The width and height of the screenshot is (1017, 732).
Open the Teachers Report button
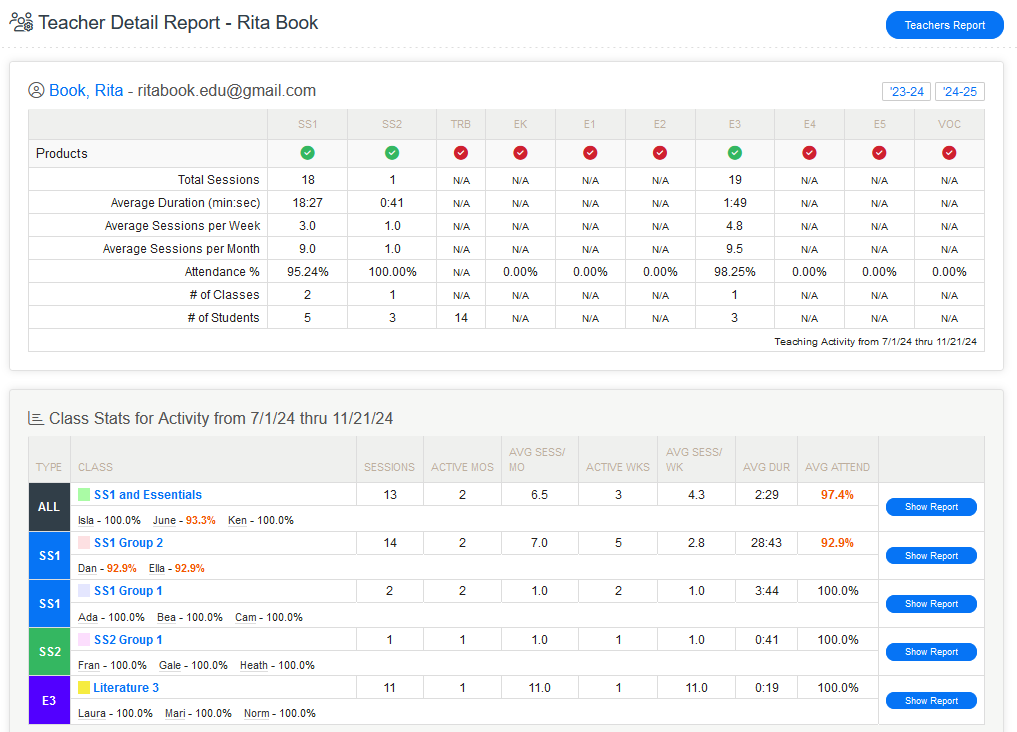pos(944,25)
